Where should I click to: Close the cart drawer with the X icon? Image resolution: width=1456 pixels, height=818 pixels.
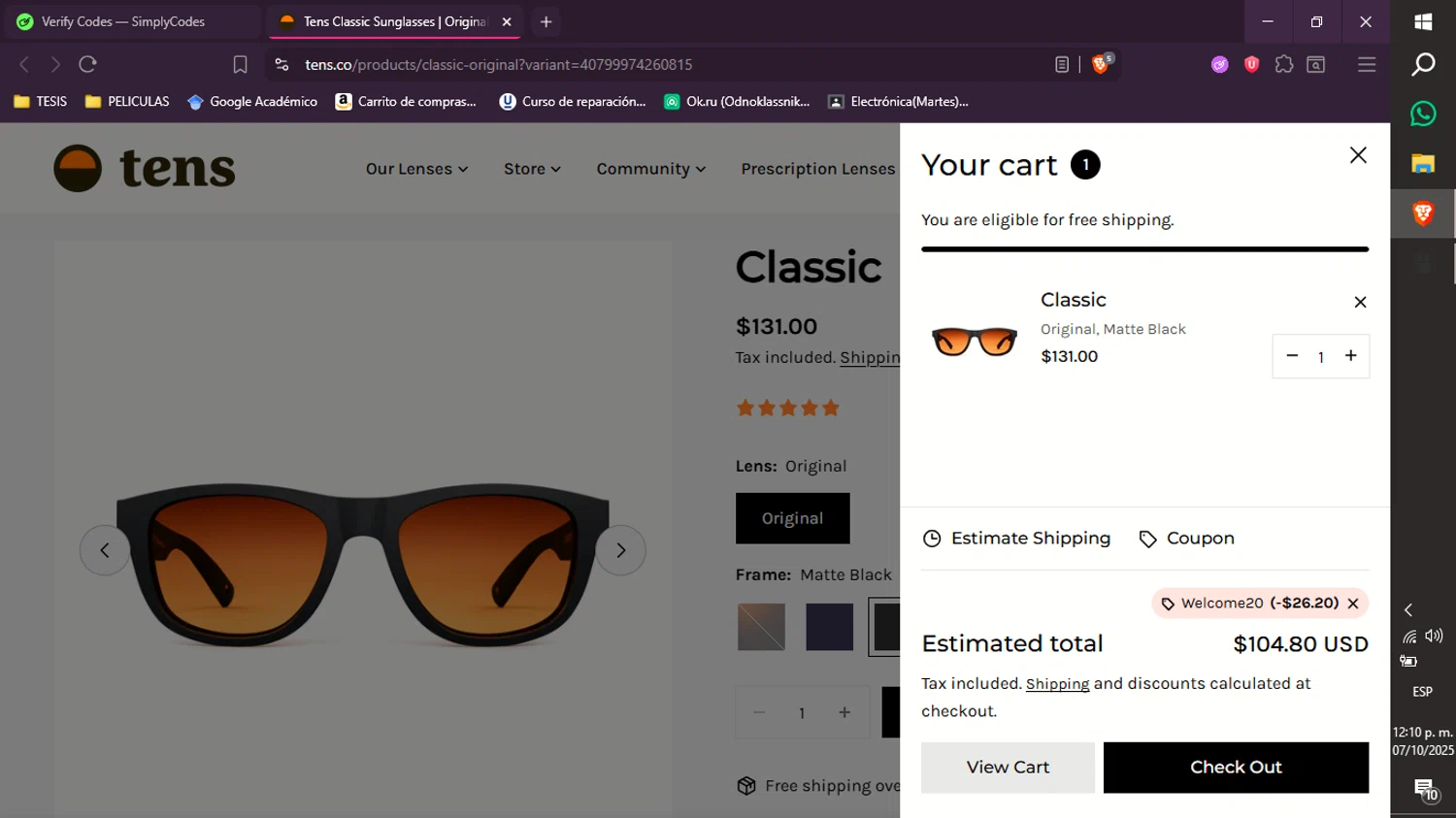(x=1358, y=155)
